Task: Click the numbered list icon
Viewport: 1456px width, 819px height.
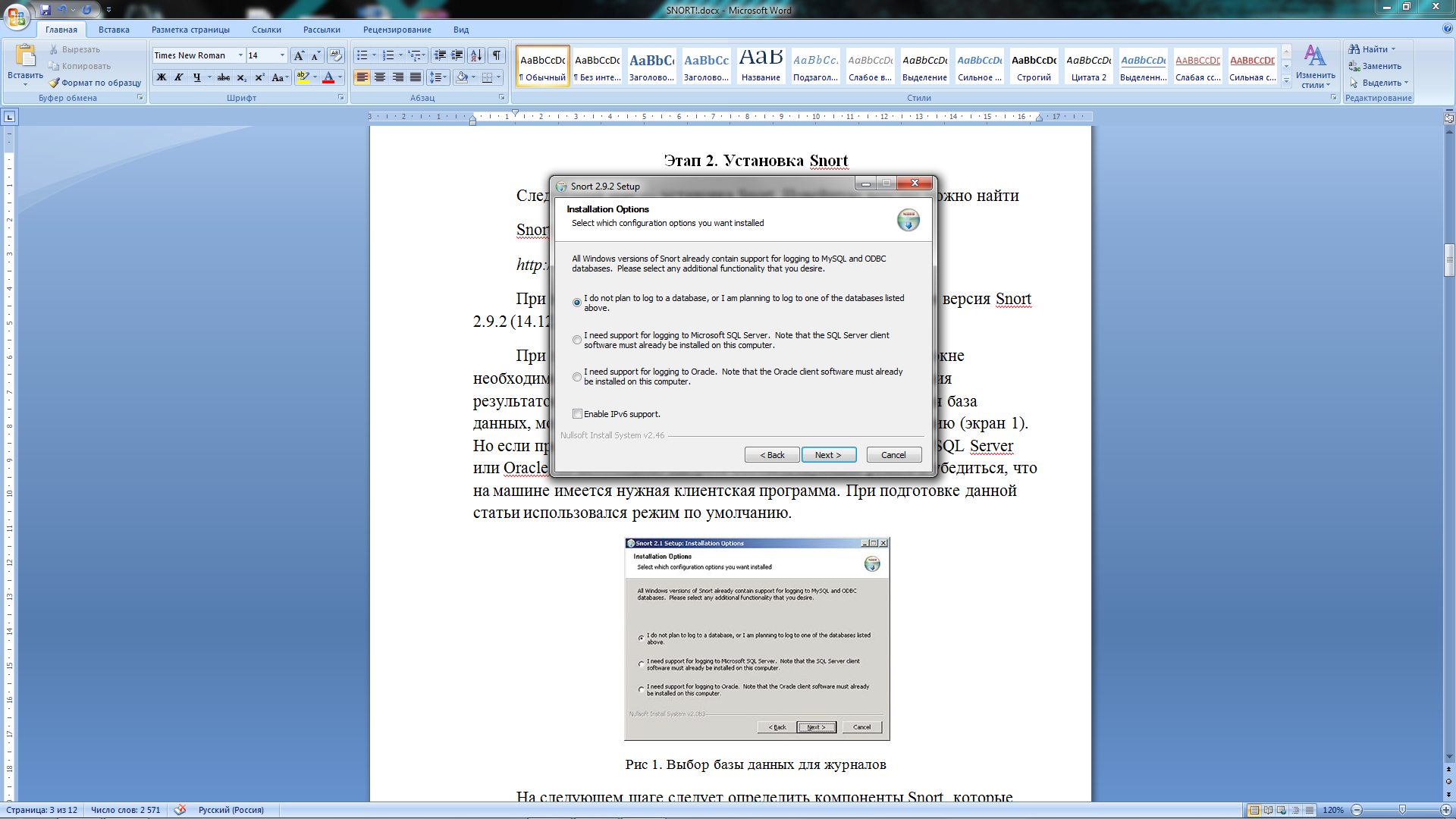Action: click(x=388, y=55)
